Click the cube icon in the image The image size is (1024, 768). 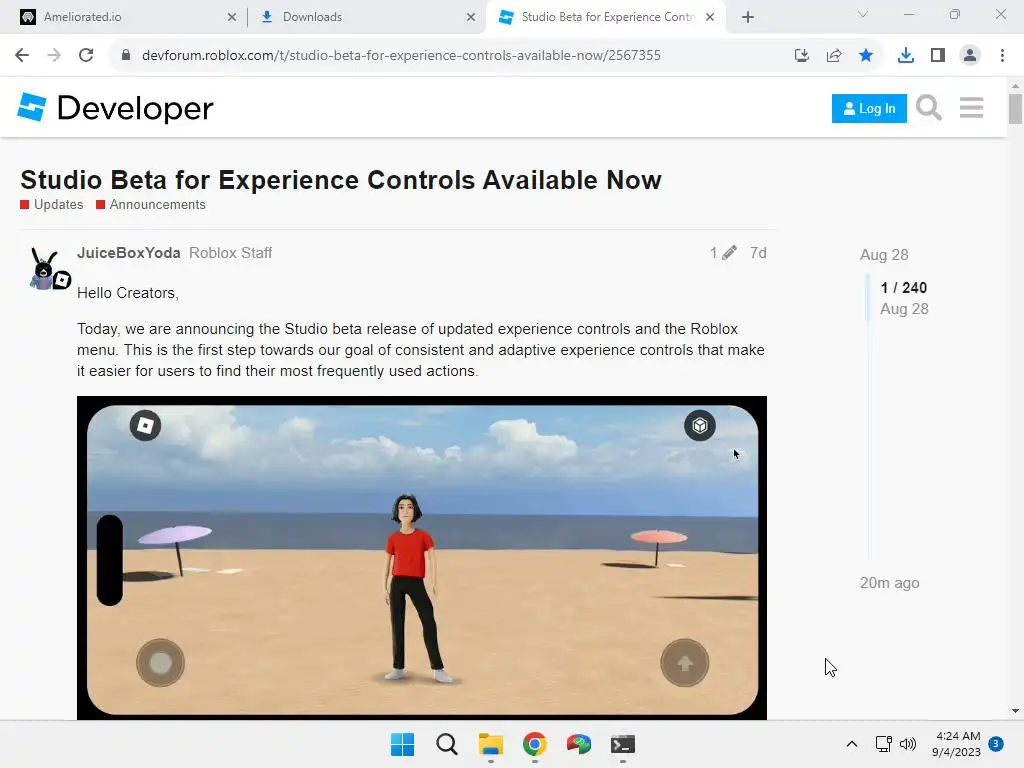[x=699, y=426]
